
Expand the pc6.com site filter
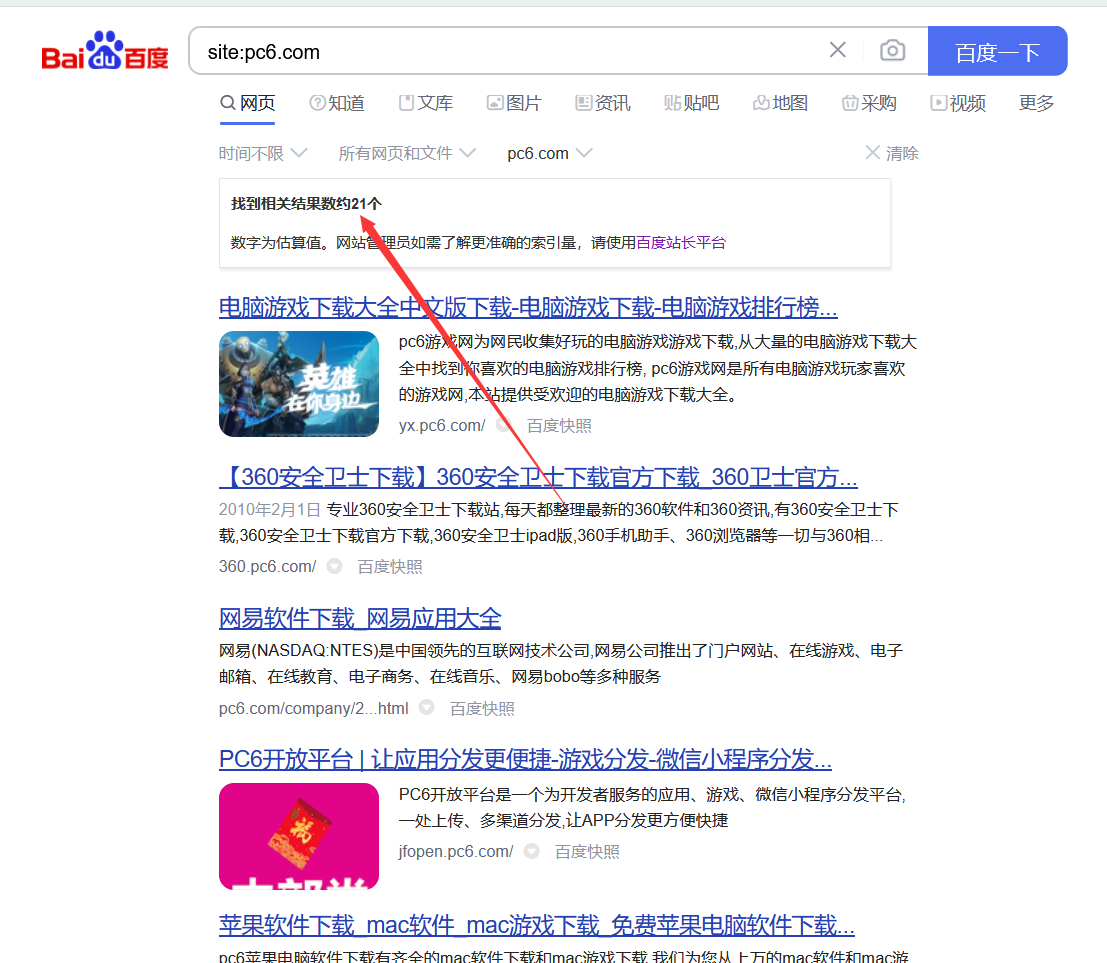[549, 153]
